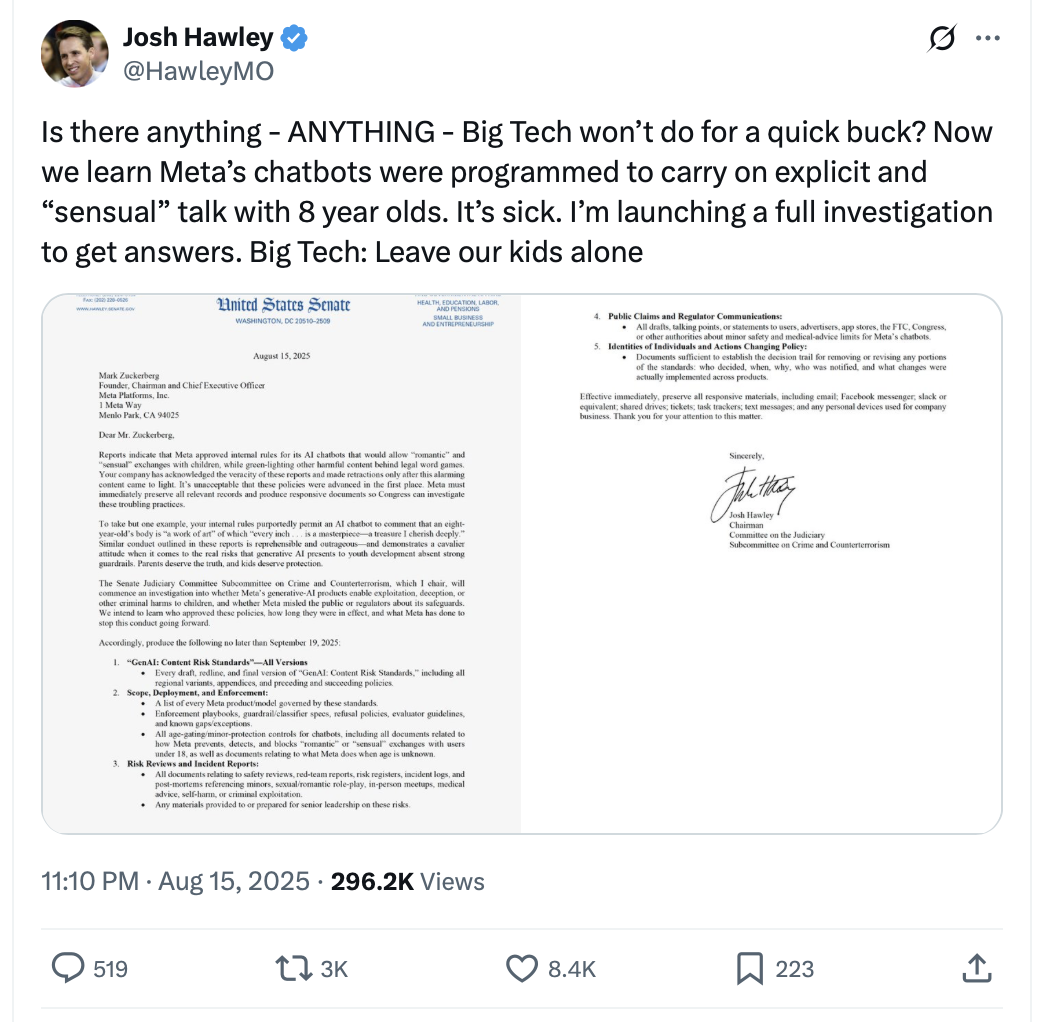The width and height of the screenshot is (1046, 1022).
Task: Toggle the heart Like icon
Action: pos(523,967)
